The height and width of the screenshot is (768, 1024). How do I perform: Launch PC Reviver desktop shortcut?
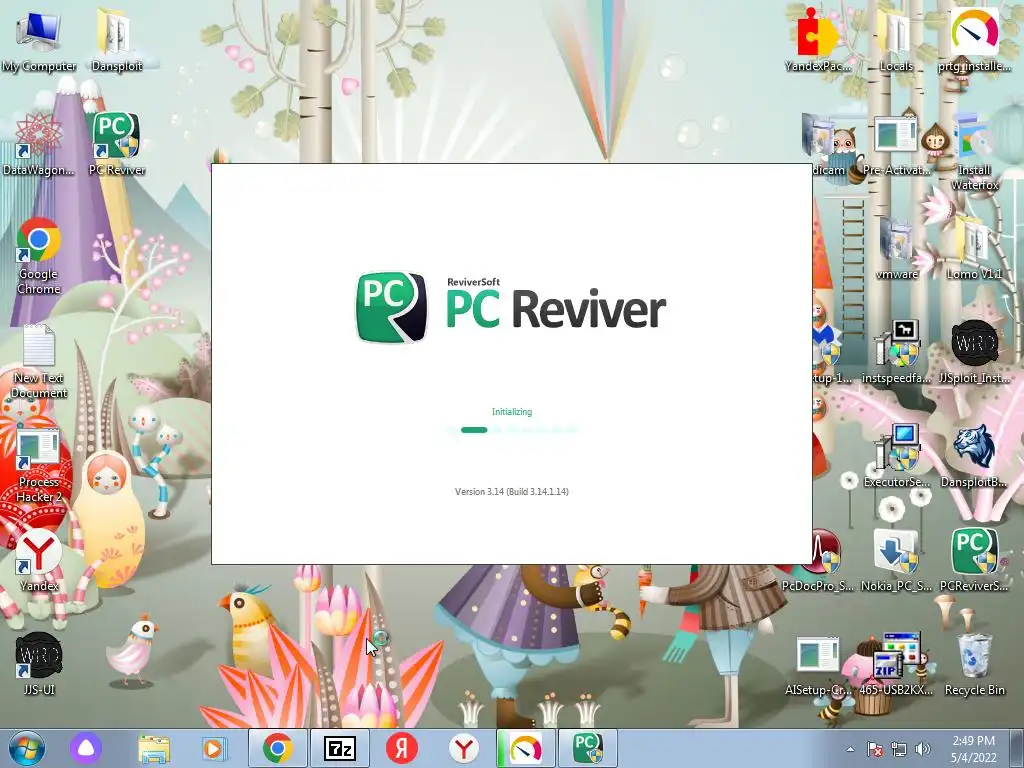click(116, 144)
